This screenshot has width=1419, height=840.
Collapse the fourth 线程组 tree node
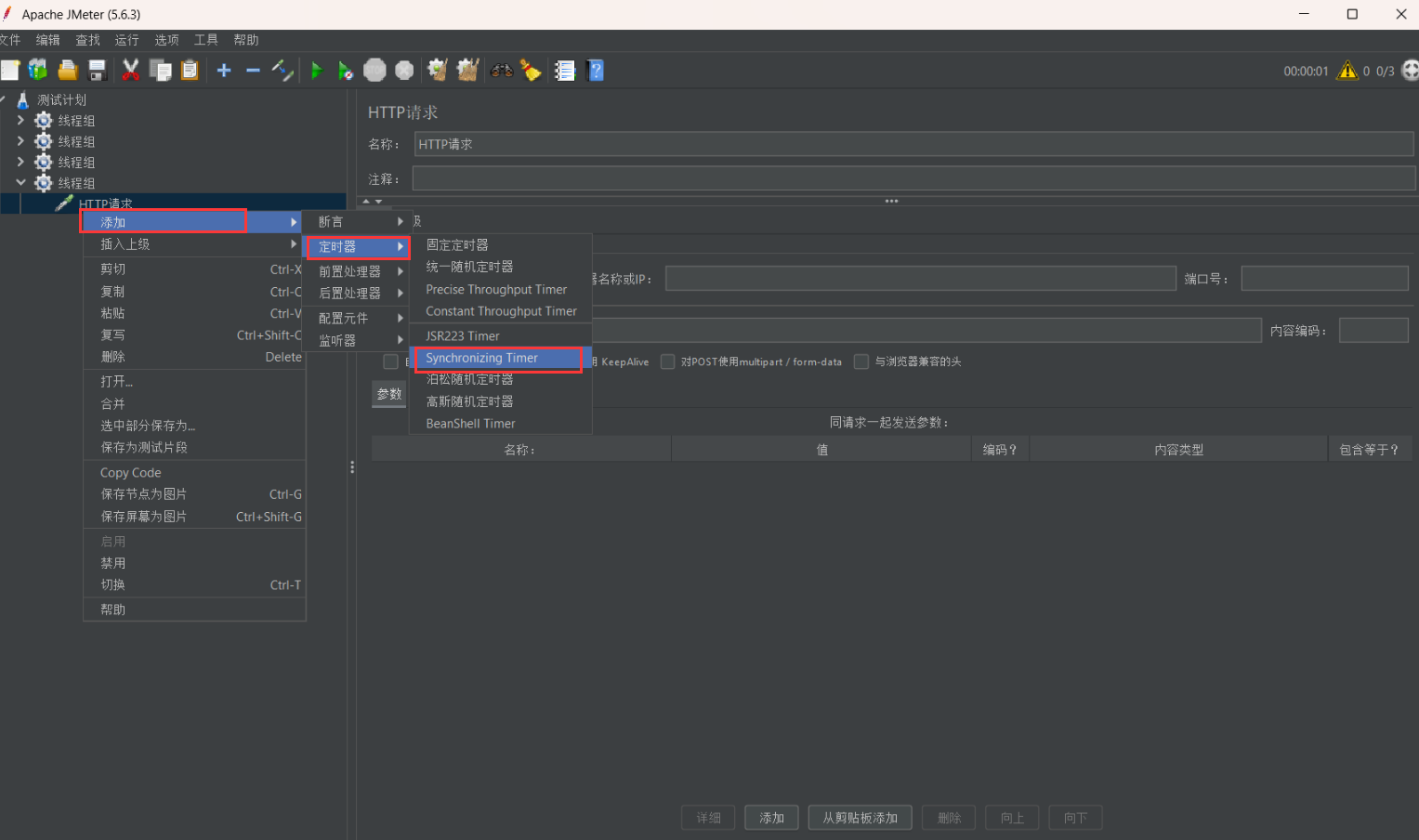(x=20, y=182)
